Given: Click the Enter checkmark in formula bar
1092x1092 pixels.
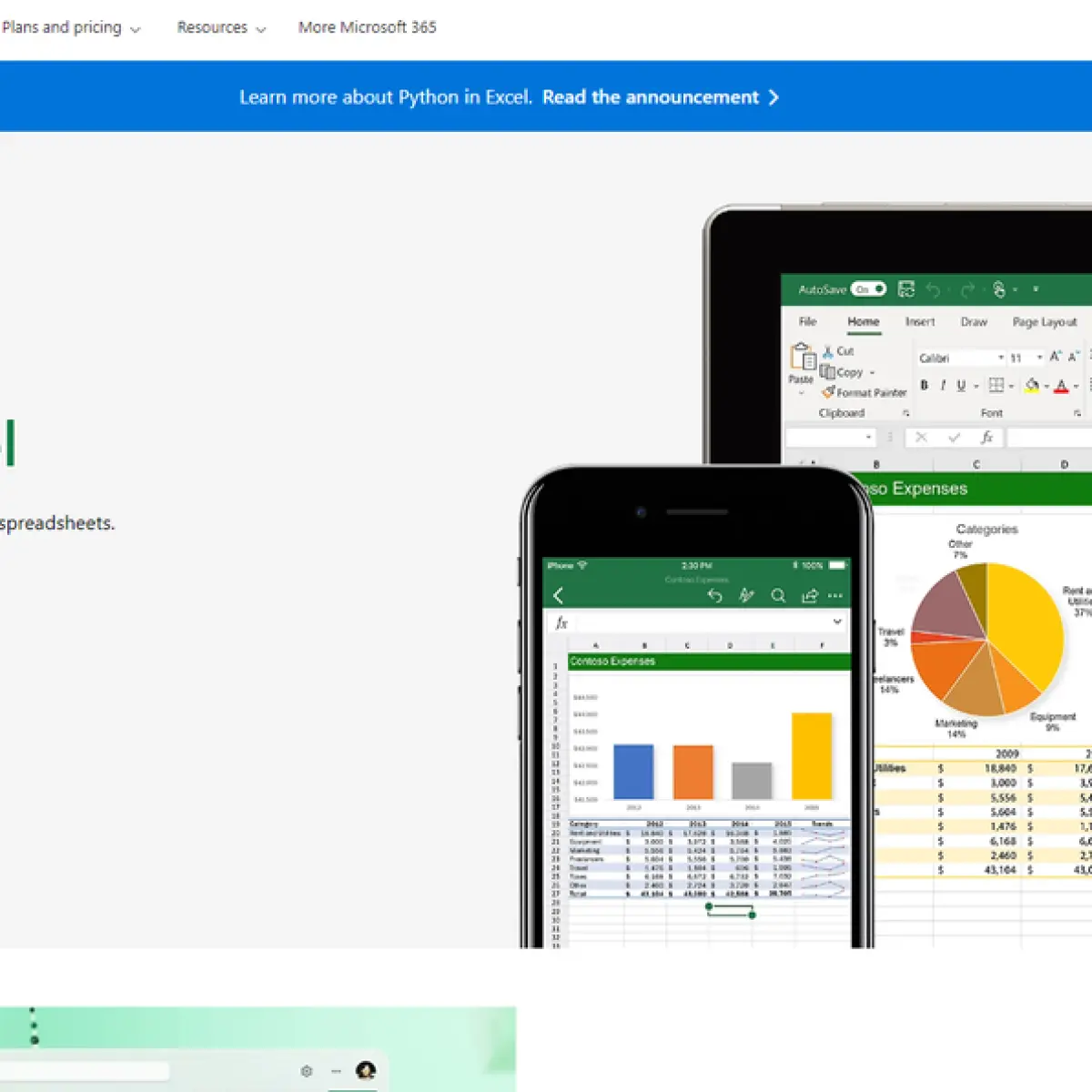Looking at the screenshot, I should 954,438.
